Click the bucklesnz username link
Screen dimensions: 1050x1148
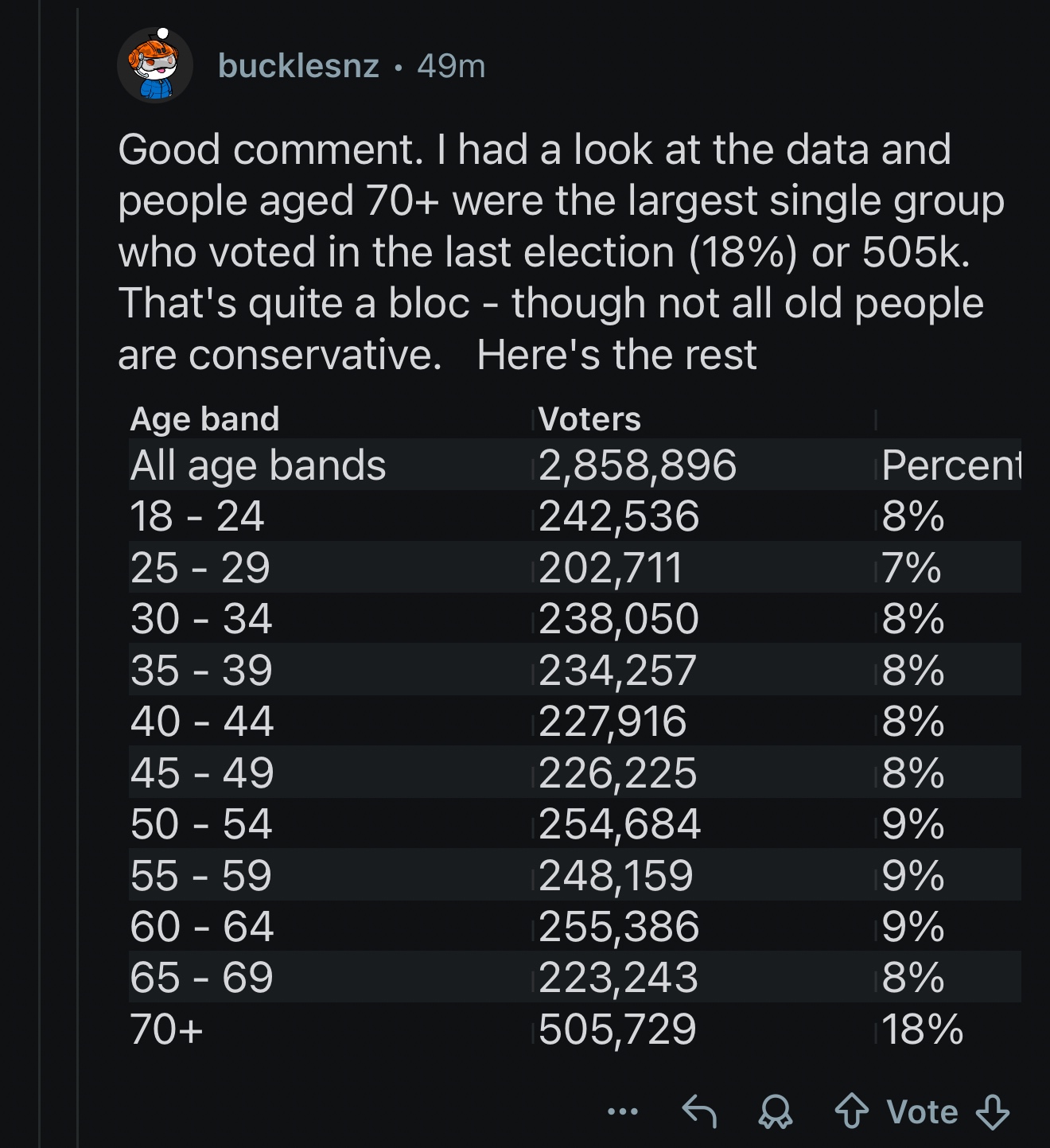(x=298, y=66)
